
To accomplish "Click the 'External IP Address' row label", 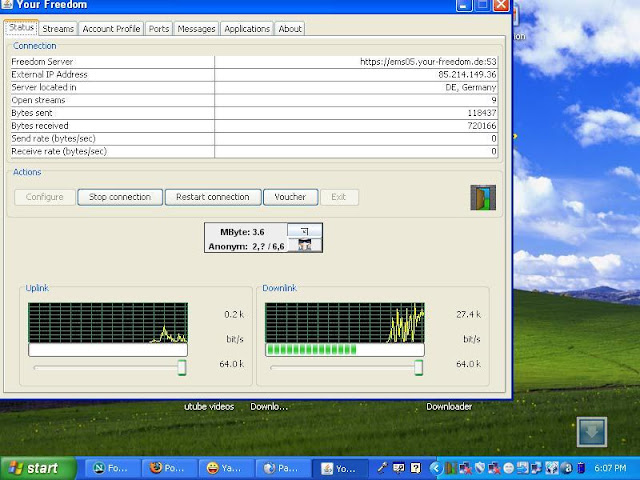I will [x=49, y=75].
